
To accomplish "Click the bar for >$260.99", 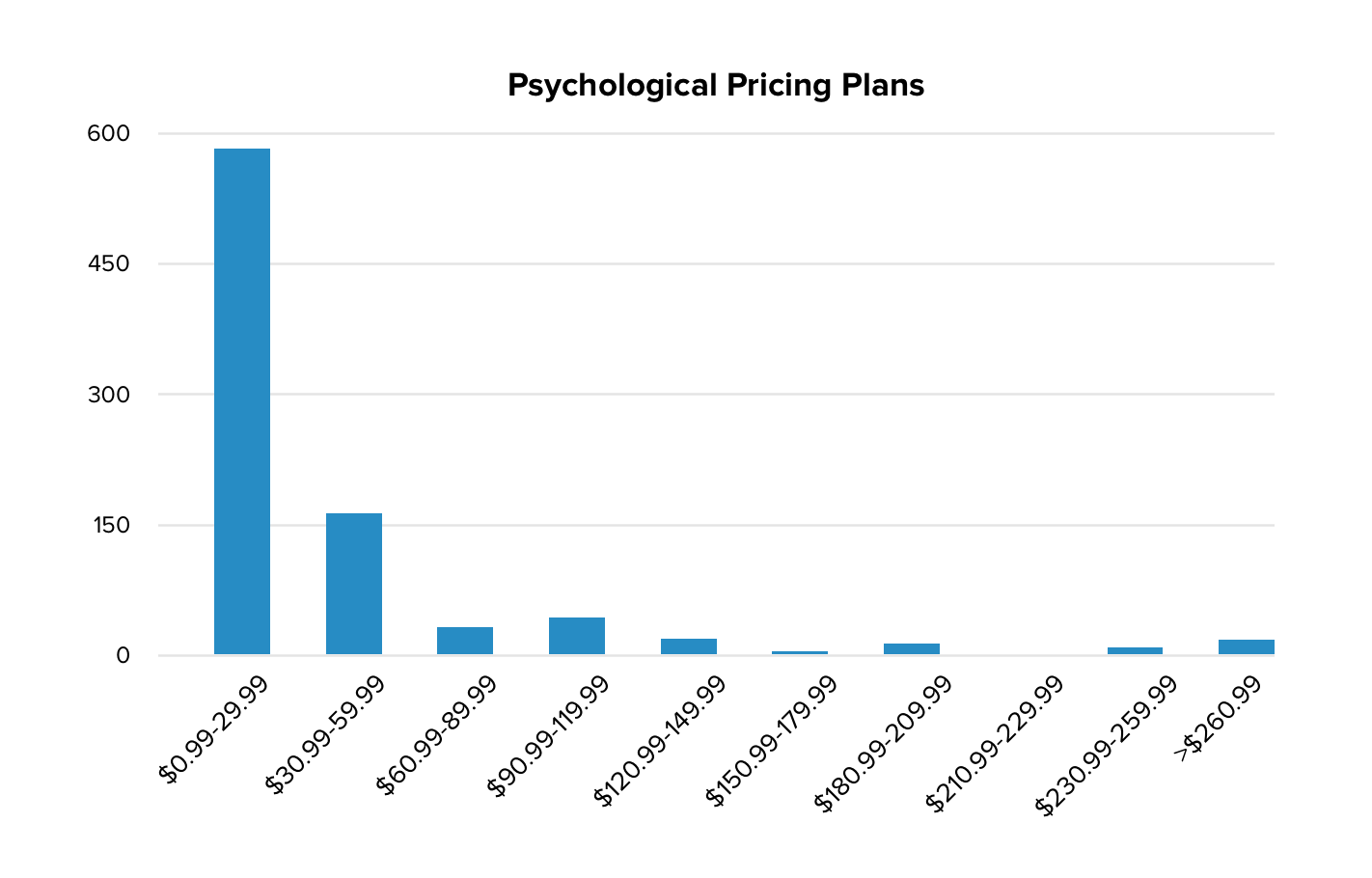I will (x=1247, y=646).
